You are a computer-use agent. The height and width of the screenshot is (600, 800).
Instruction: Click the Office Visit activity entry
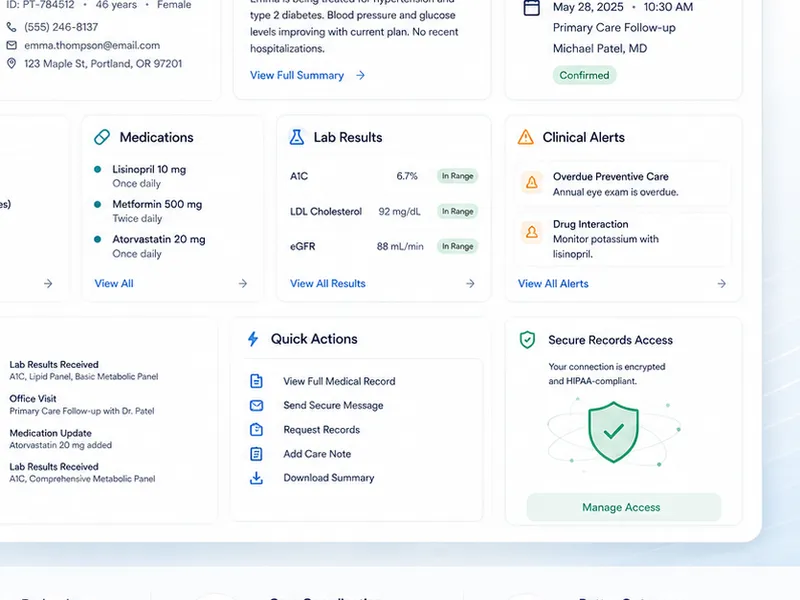click(x=82, y=405)
